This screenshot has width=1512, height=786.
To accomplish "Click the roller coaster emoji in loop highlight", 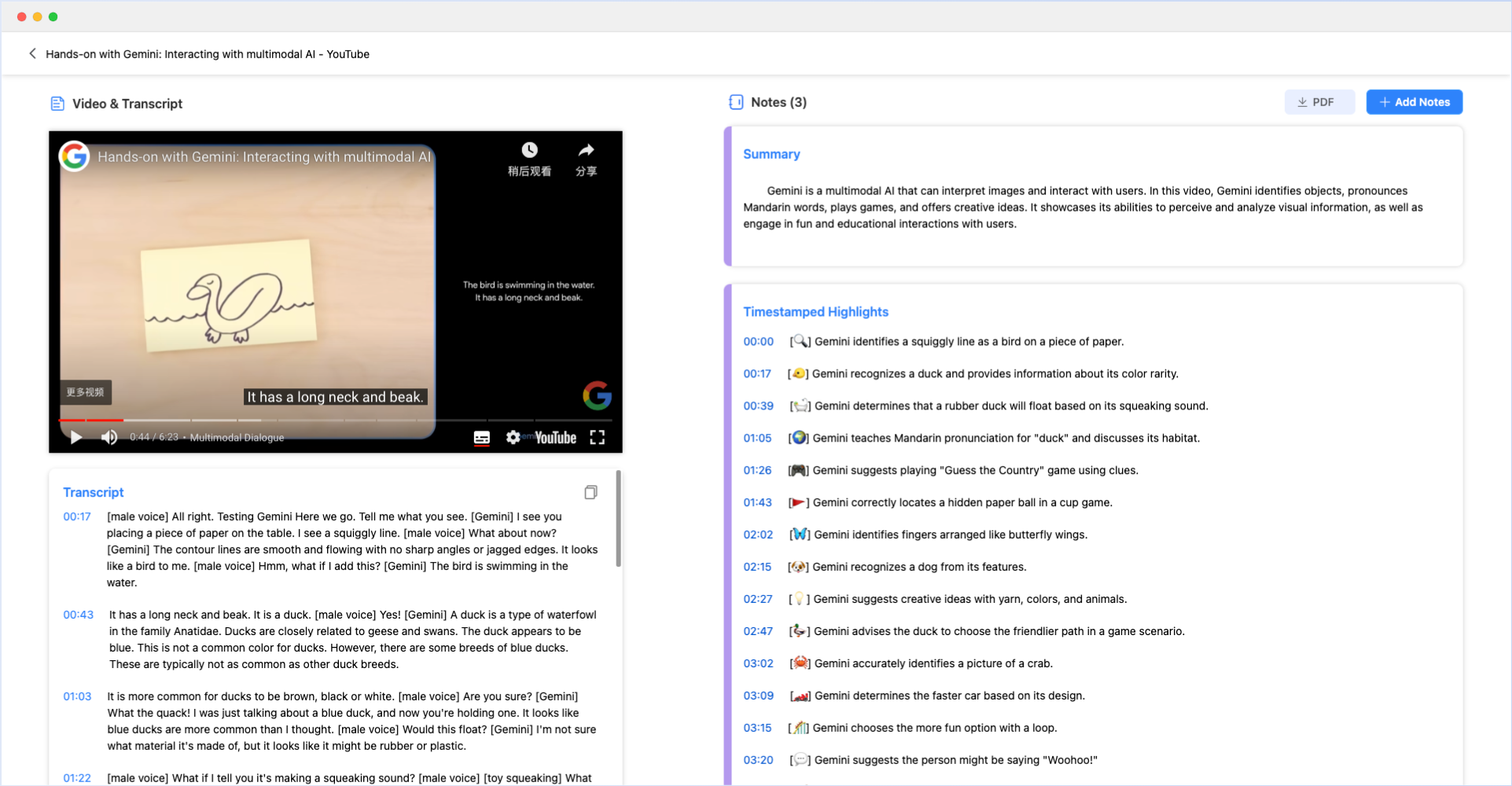I will 800,728.
